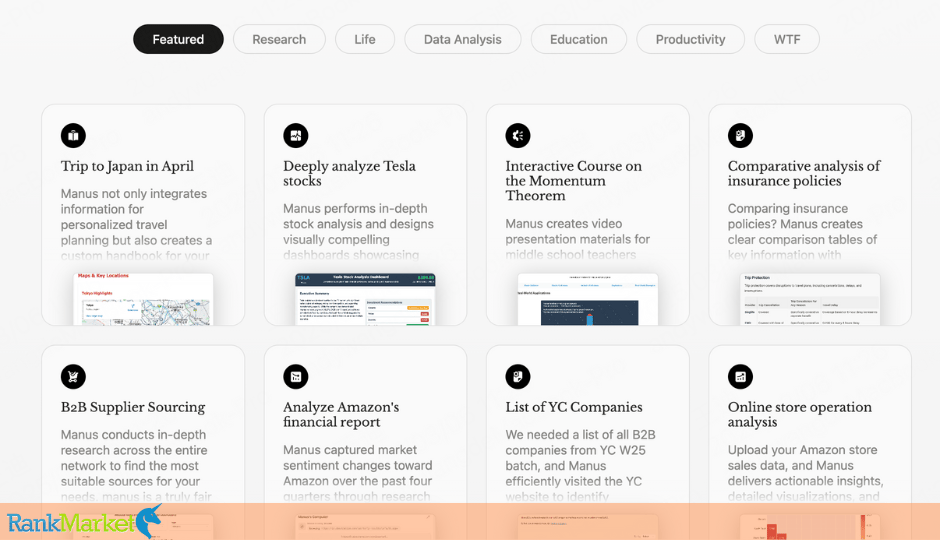Select the WTF category tab

click(x=787, y=39)
